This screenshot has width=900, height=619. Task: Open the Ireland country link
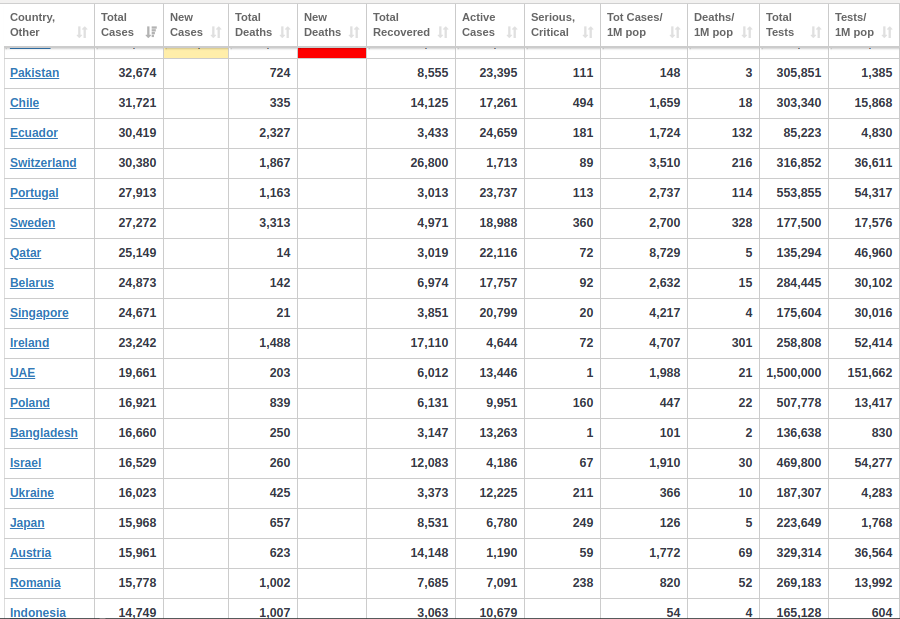(29, 343)
